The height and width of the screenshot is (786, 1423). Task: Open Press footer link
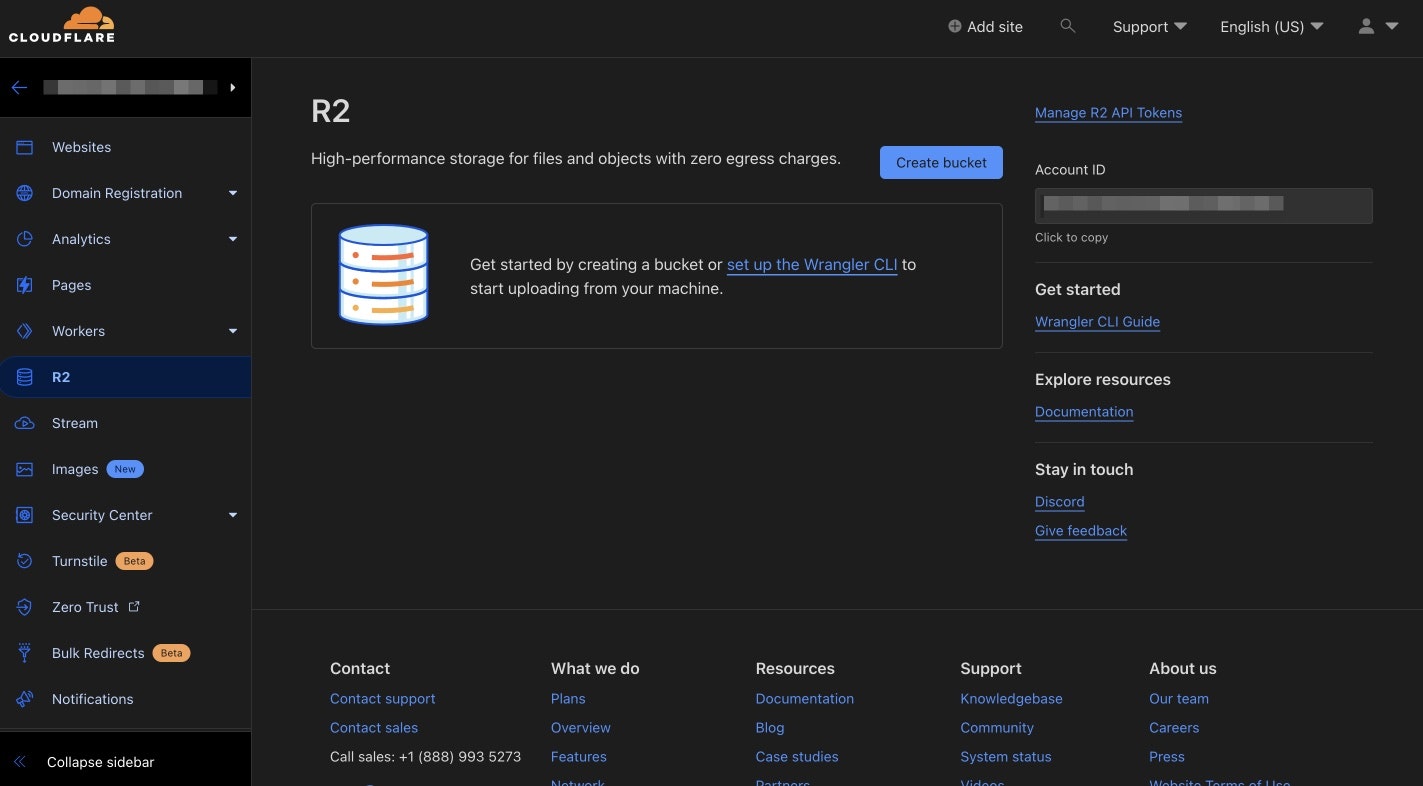[1167, 757]
